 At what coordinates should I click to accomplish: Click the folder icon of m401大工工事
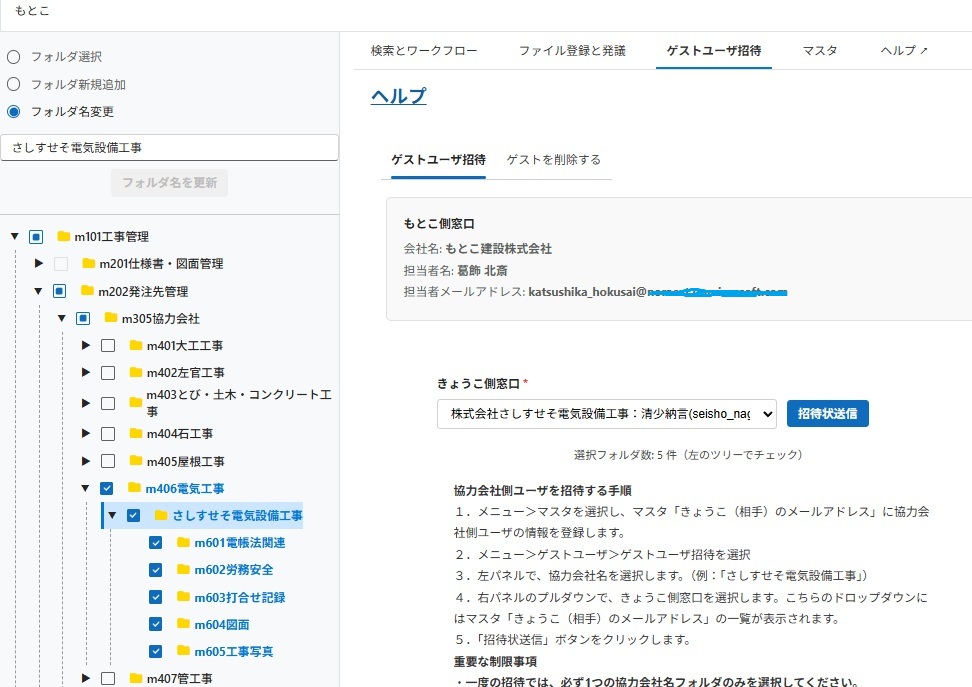(x=136, y=346)
